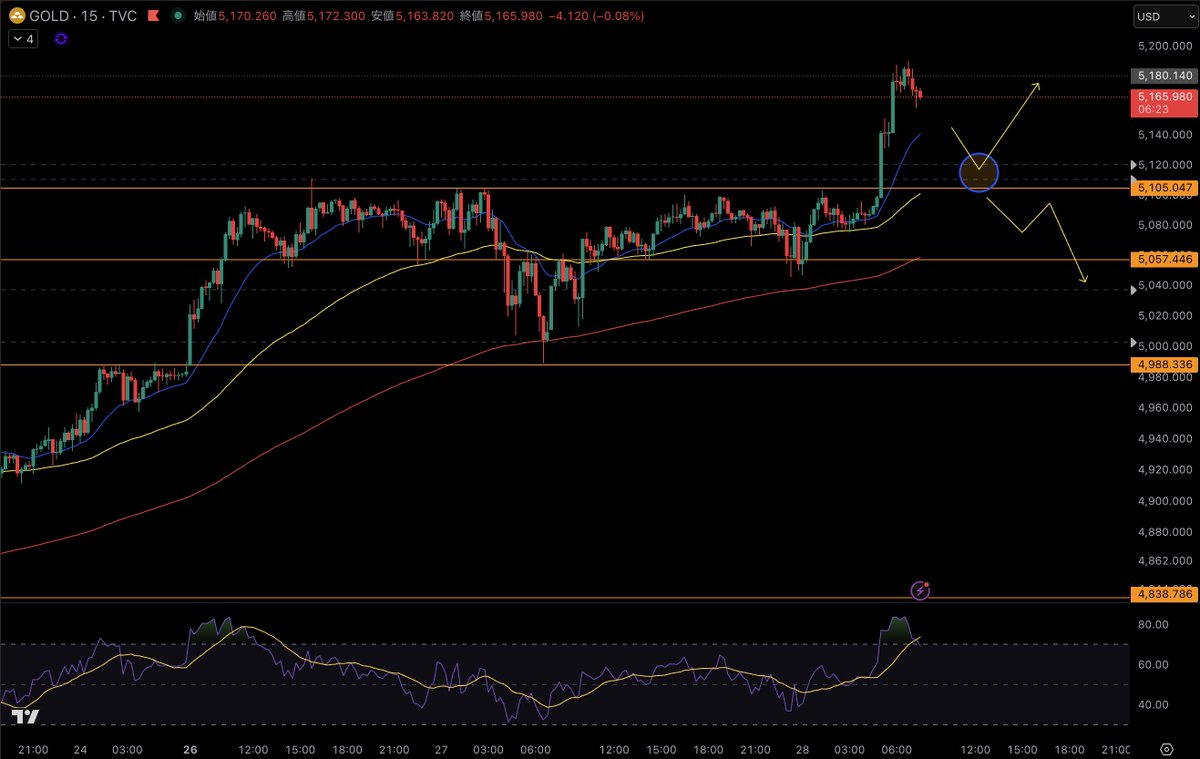Click the 5,080.000 price scale value
The height and width of the screenshot is (759, 1200).
(x=1164, y=225)
